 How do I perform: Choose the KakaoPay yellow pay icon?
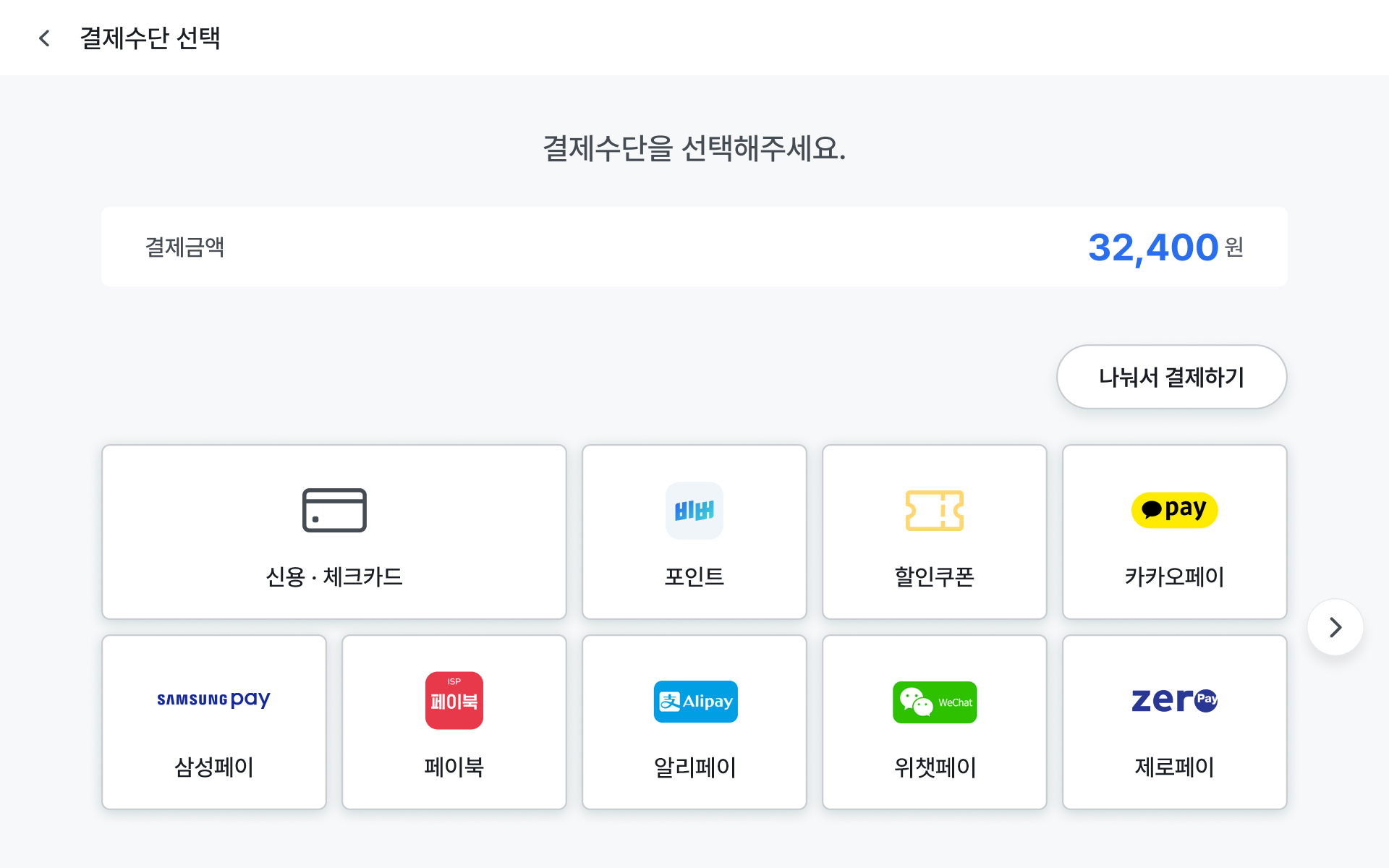tap(1174, 509)
